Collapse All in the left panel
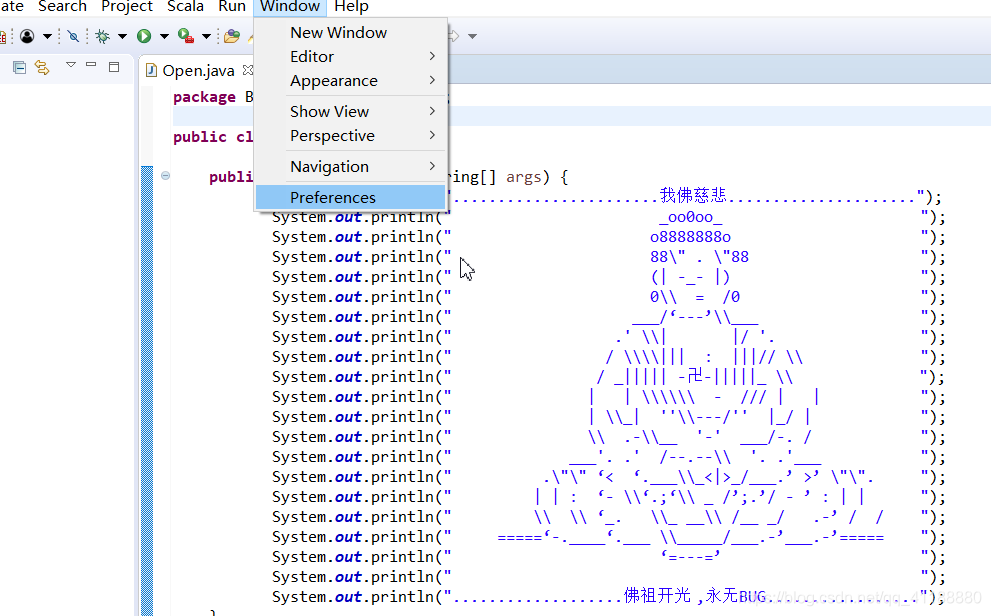This screenshot has height=616, width=991. click(x=20, y=67)
